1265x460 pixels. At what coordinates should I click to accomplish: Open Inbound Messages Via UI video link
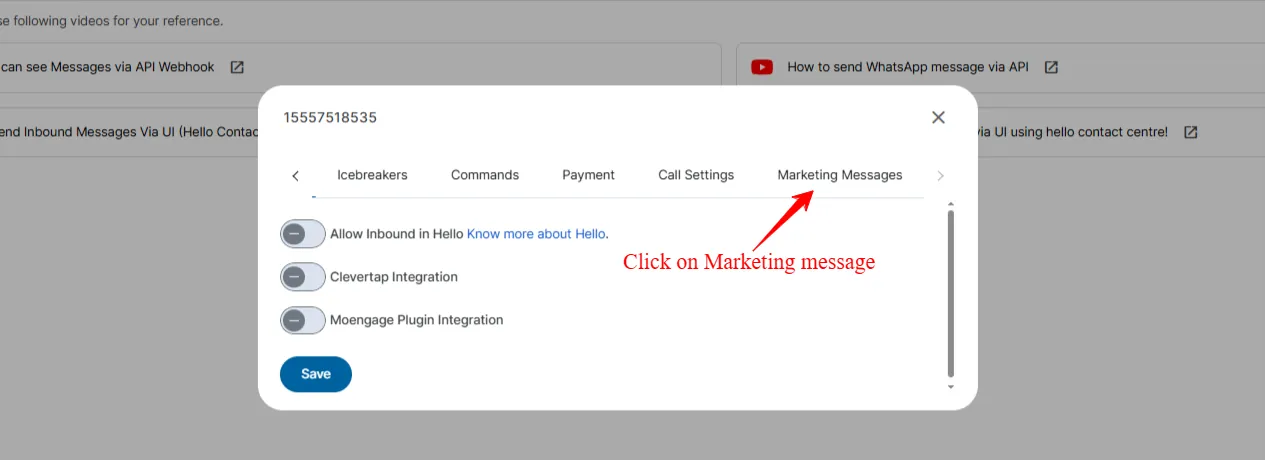129,132
